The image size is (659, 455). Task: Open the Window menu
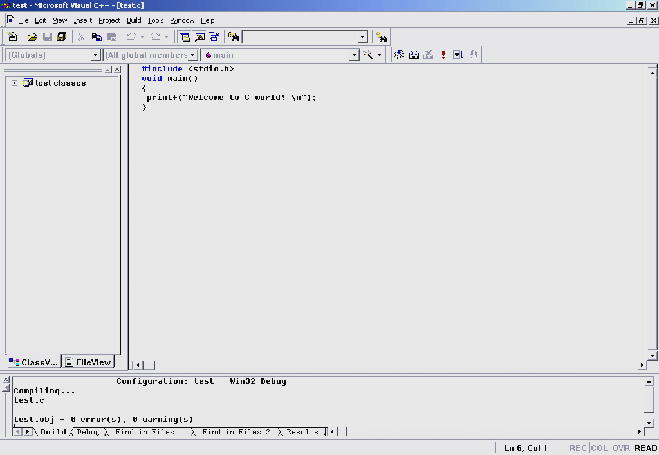[182, 21]
